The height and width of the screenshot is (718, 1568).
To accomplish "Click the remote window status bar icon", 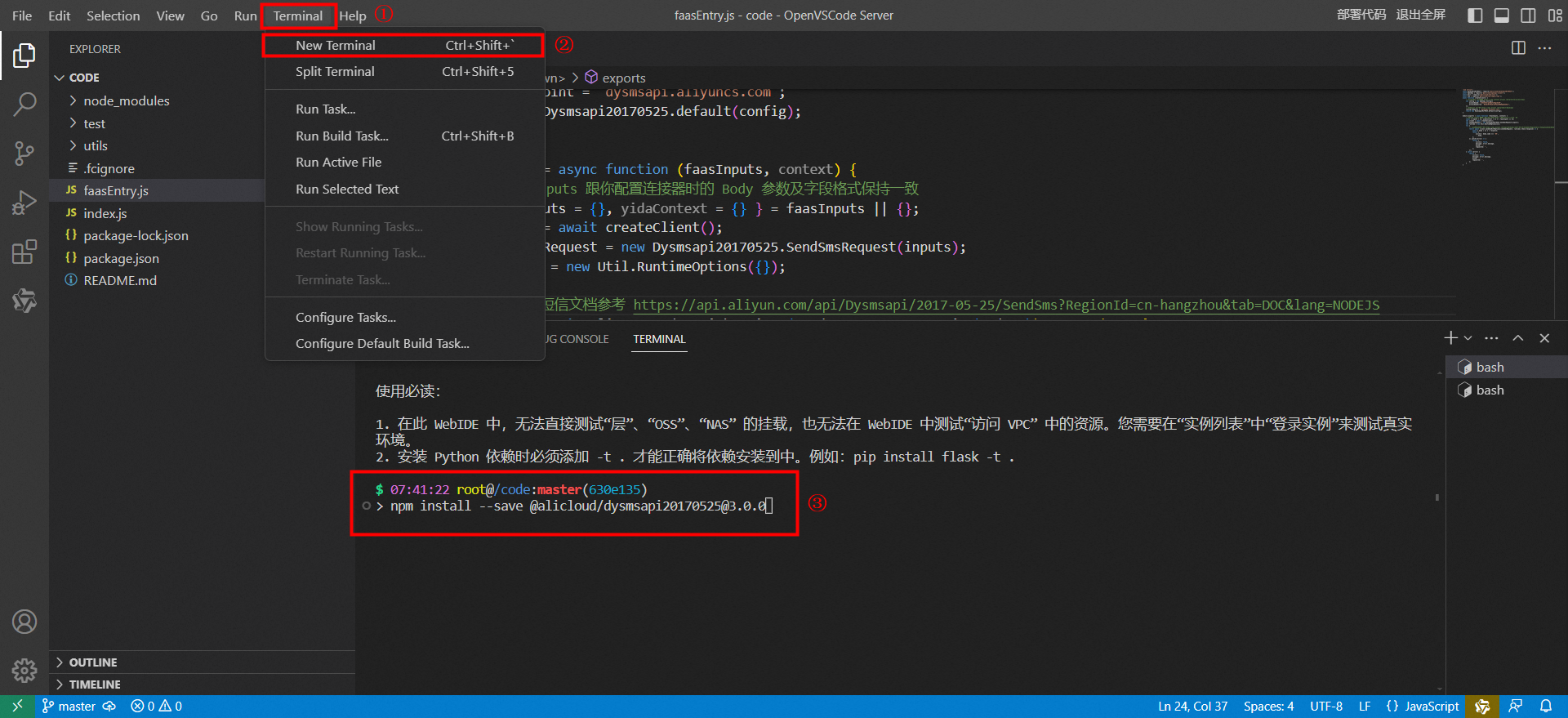I will coord(17,707).
